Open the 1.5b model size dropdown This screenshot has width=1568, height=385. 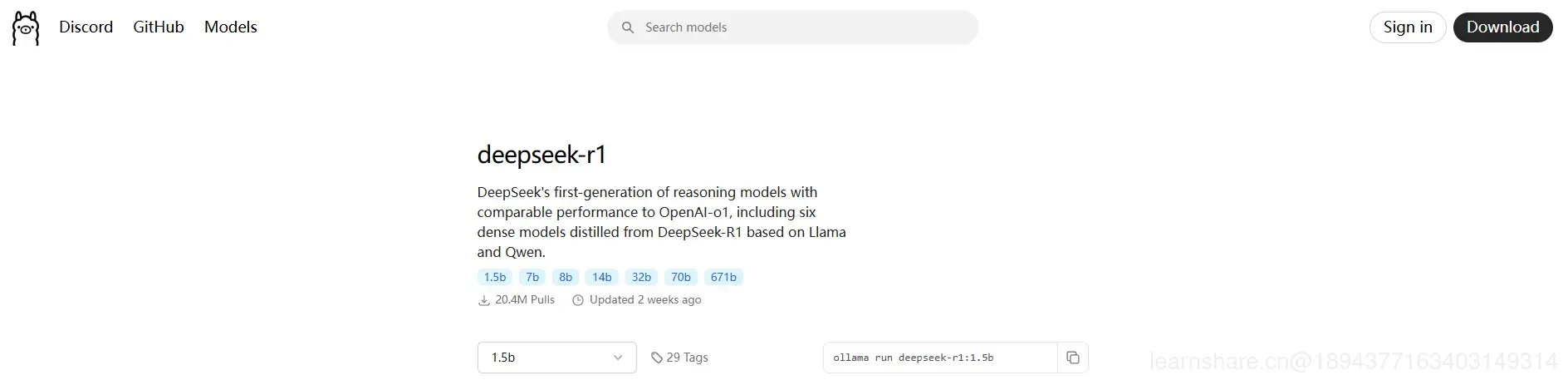[556, 358]
